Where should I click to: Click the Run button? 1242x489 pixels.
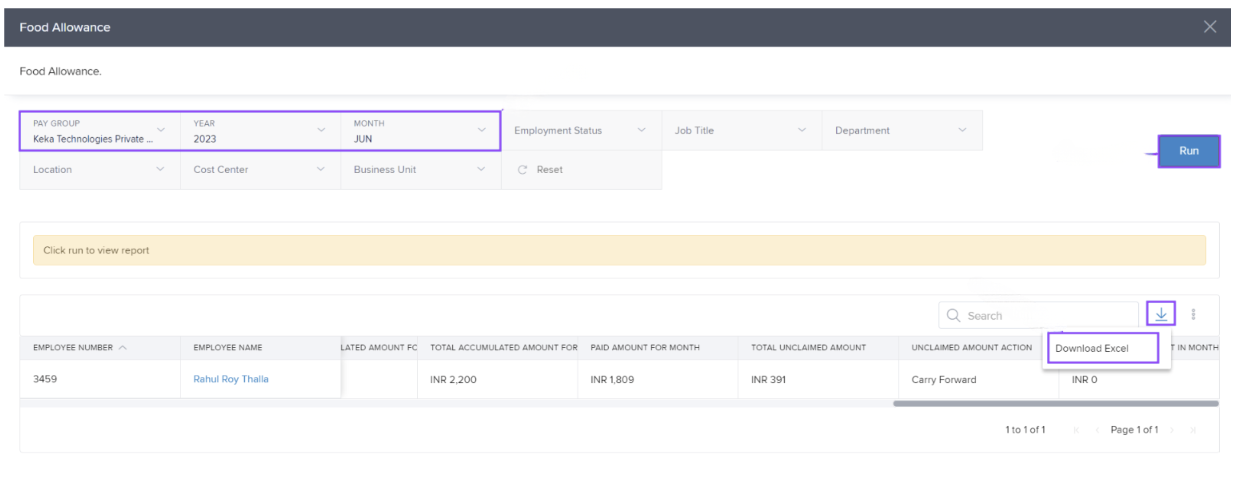click(1188, 151)
